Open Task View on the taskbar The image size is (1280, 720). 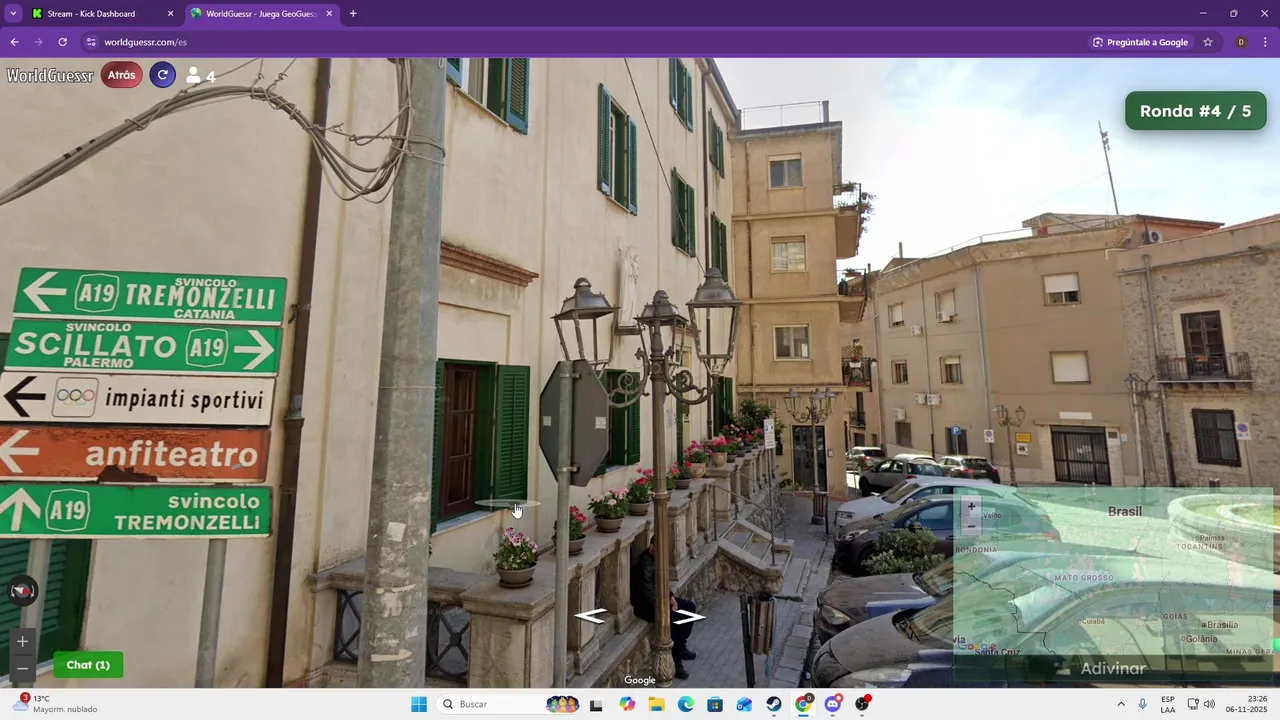coord(596,704)
